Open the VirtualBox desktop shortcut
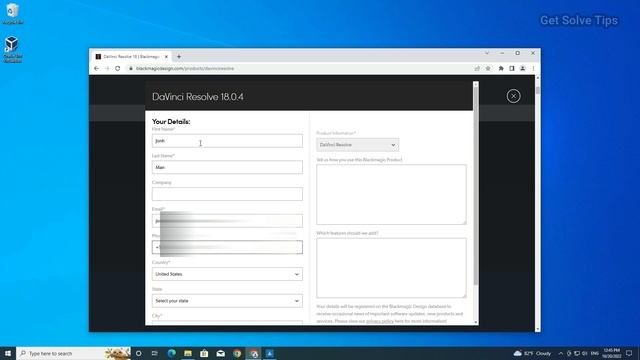 point(12,49)
